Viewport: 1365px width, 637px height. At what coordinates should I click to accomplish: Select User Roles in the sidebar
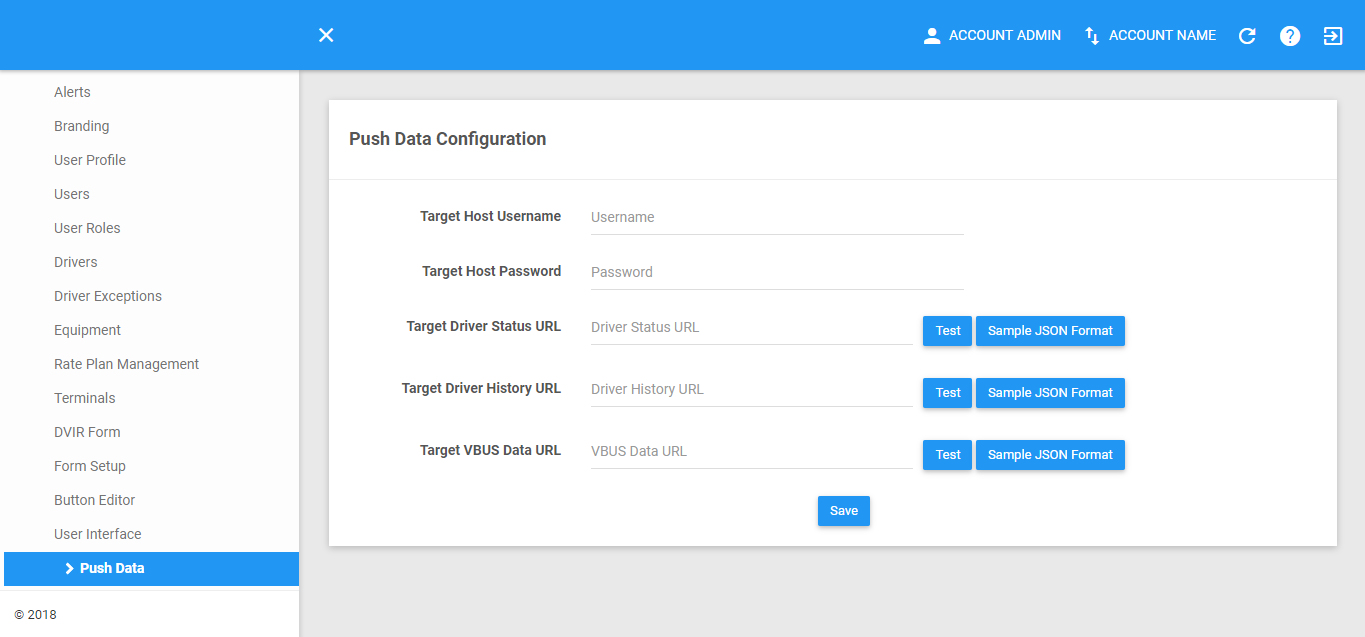87,228
